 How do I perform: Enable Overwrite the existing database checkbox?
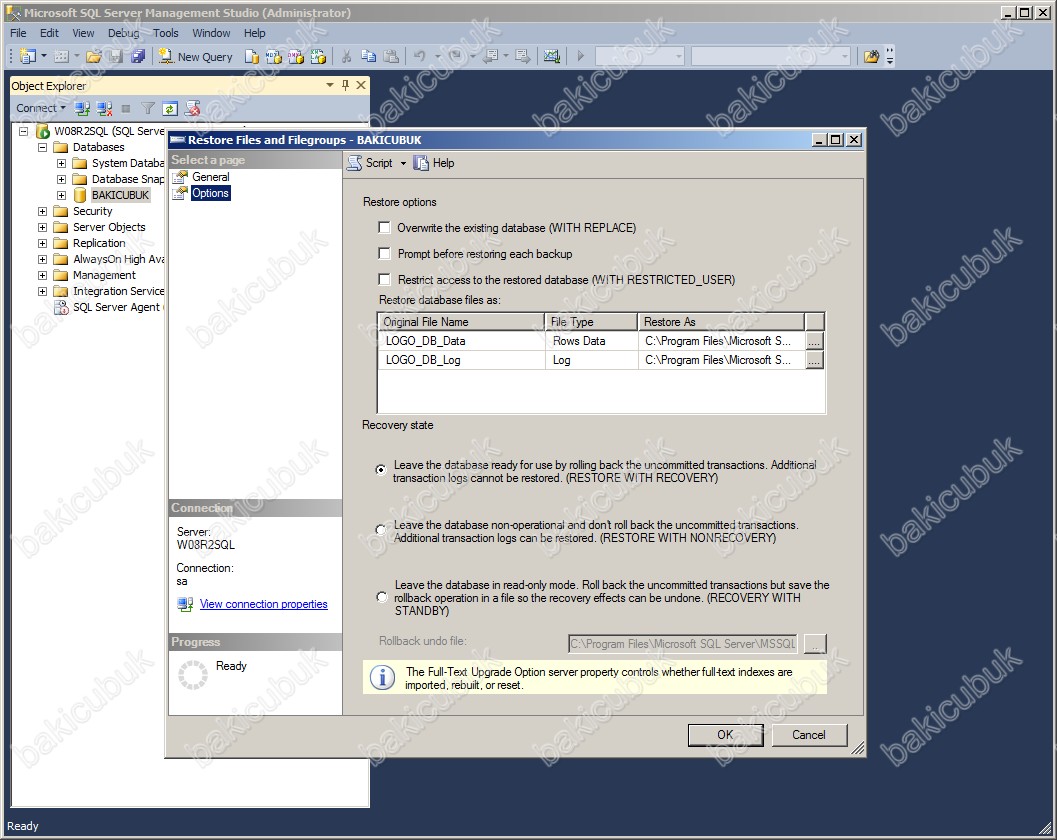(384, 228)
